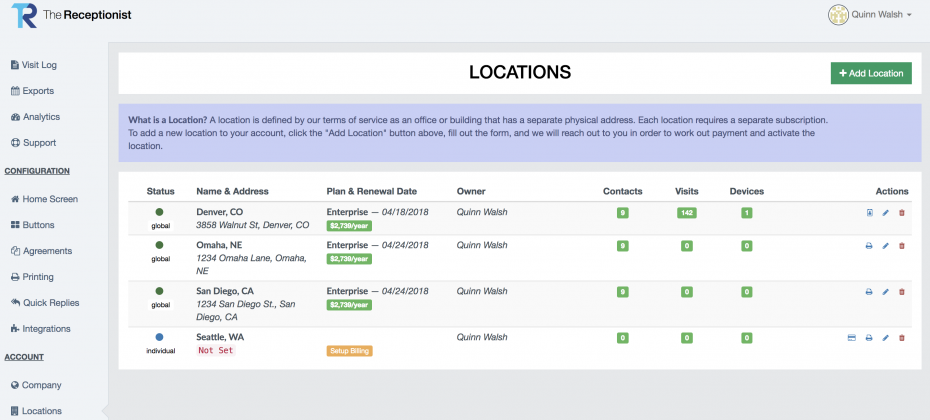Open the Quinn Walsh user dropdown
Viewport: 930px width, 420px height.
point(870,15)
